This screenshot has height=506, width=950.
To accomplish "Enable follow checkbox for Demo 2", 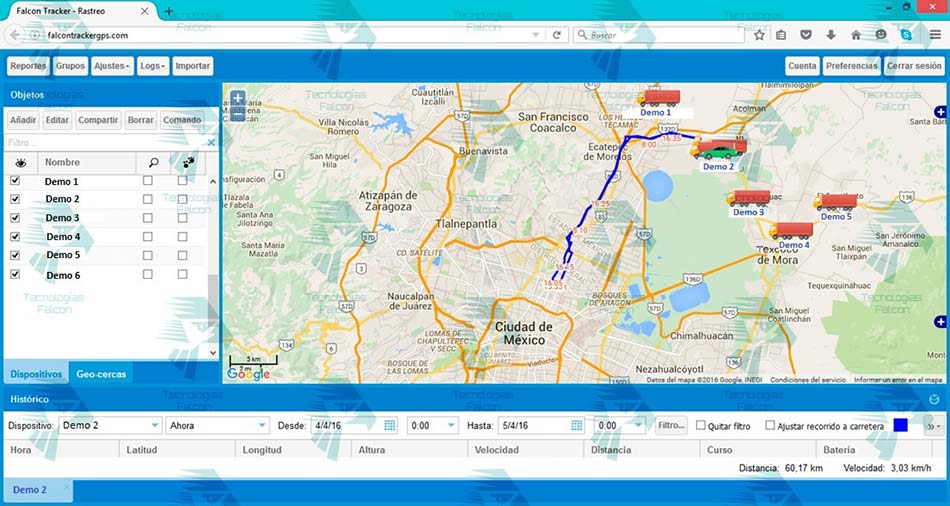I will (x=147, y=199).
